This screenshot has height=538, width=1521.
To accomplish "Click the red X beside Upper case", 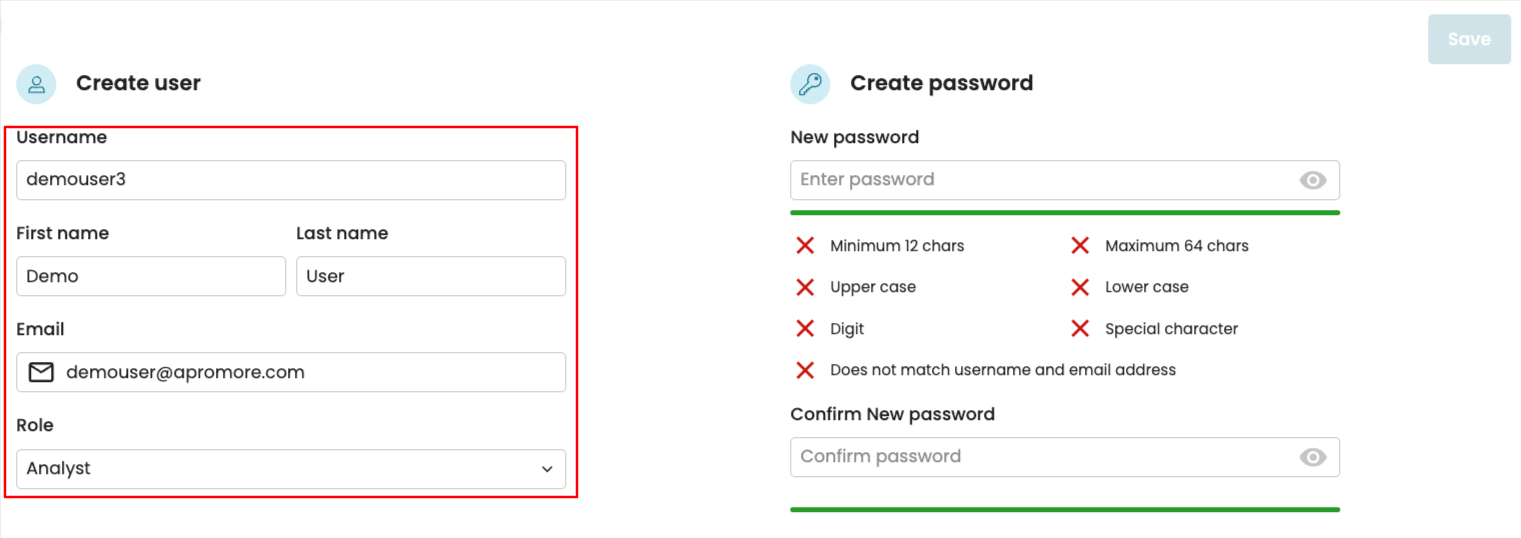I will click(x=805, y=288).
